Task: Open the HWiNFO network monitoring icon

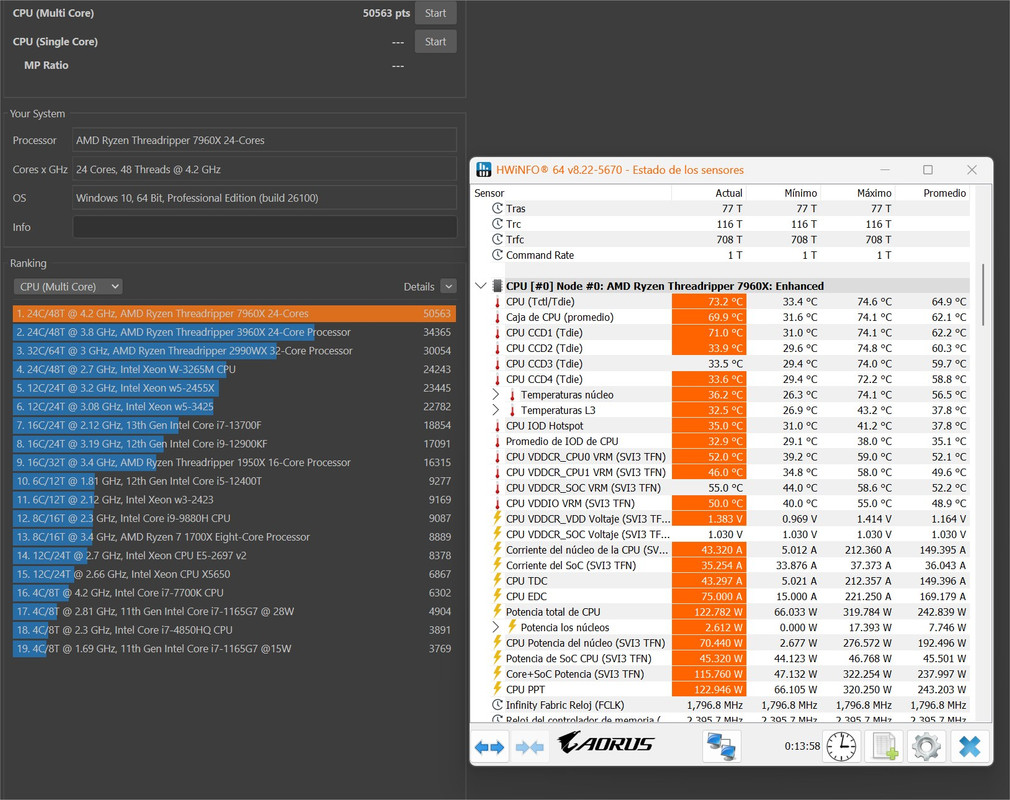Action: pos(721,747)
